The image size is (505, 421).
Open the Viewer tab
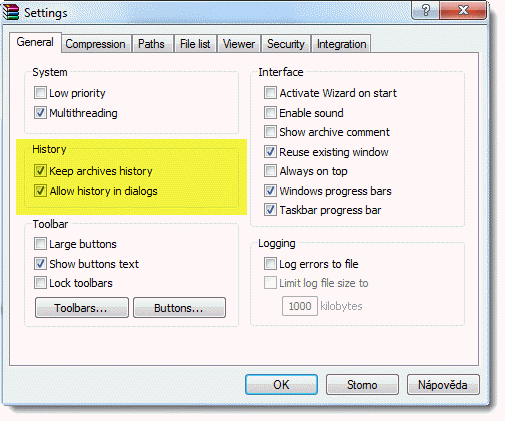(x=239, y=44)
